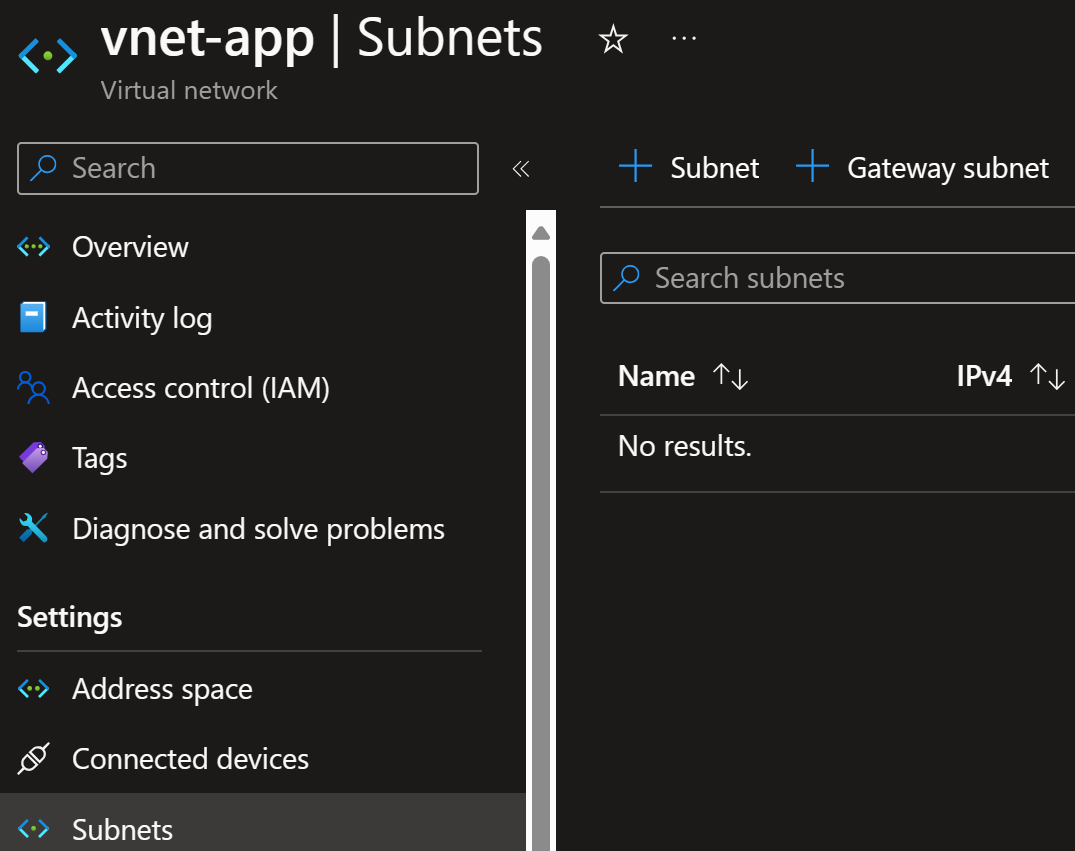Open Address space settings

(x=162, y=689)
